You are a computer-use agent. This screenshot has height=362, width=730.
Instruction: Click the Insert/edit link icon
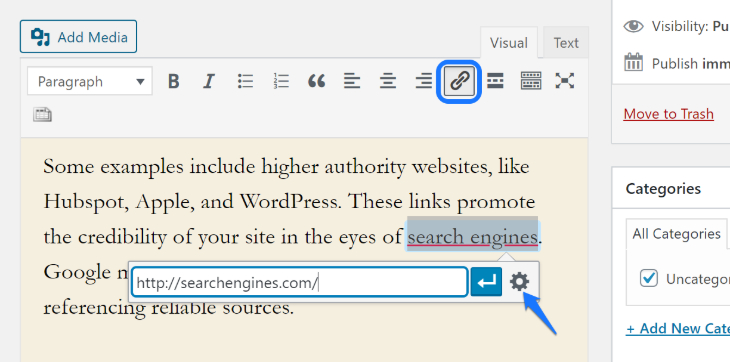pos(459,81)
